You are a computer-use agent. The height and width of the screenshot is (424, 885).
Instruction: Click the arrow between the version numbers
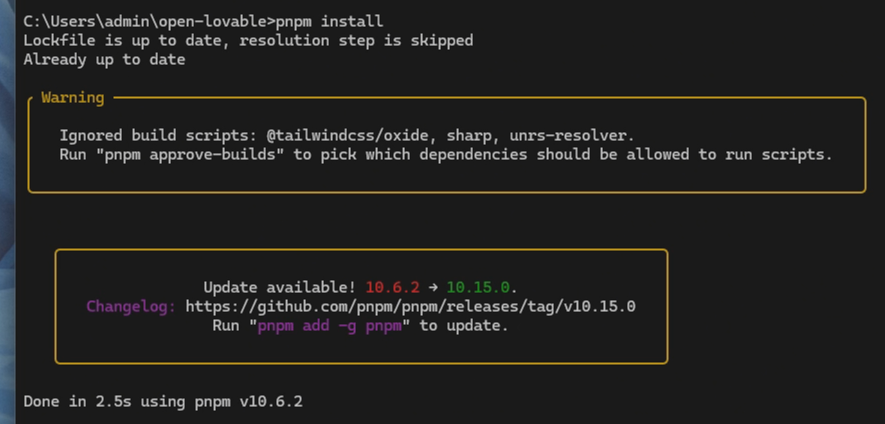point(433,287)
